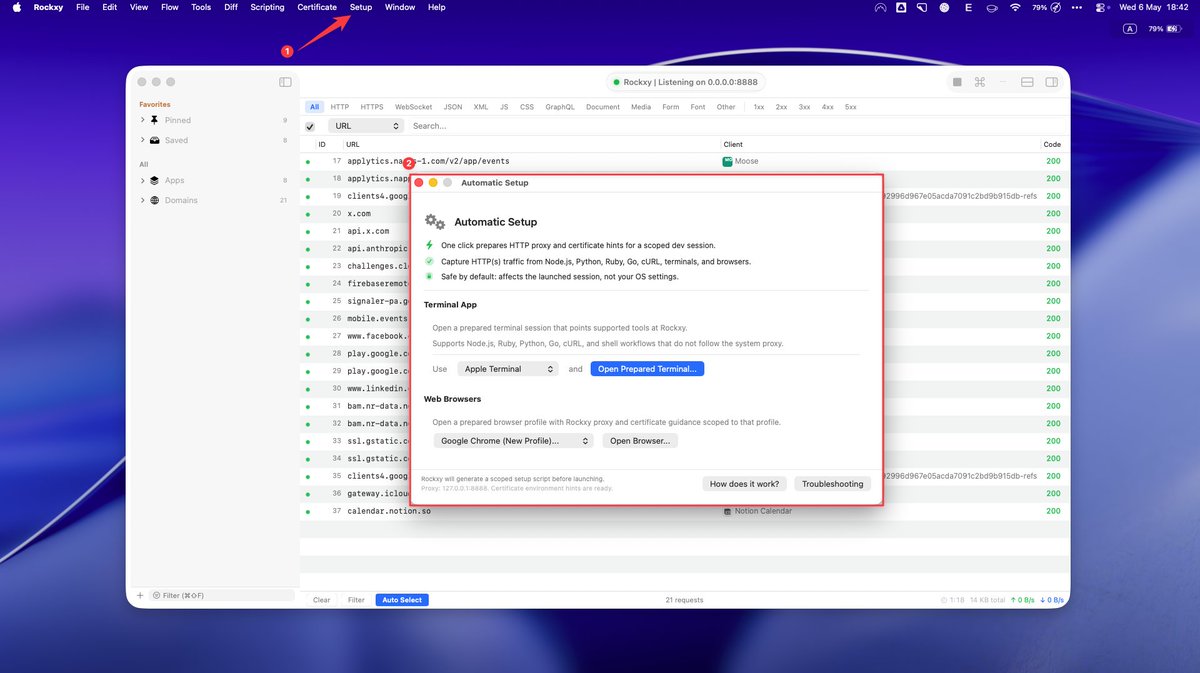This screenshot has height=673, width=1200.
Task: Open the Diff menu
Action: [x=230, y=7]
